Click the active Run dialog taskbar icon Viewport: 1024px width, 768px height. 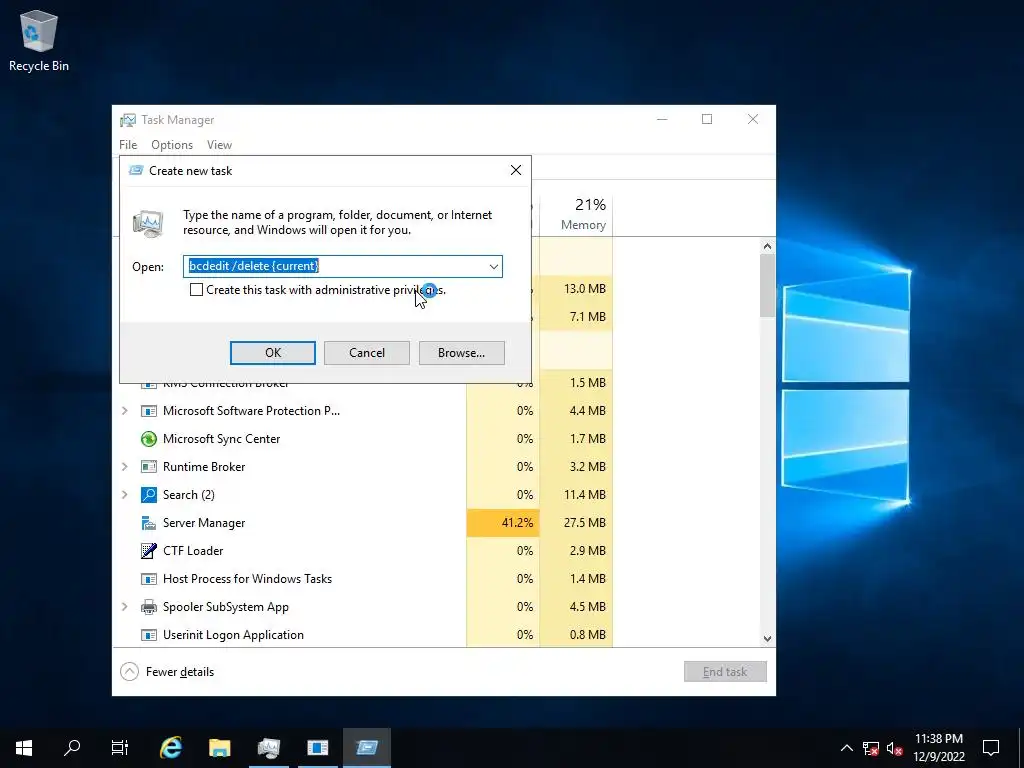tap(367, 748)
